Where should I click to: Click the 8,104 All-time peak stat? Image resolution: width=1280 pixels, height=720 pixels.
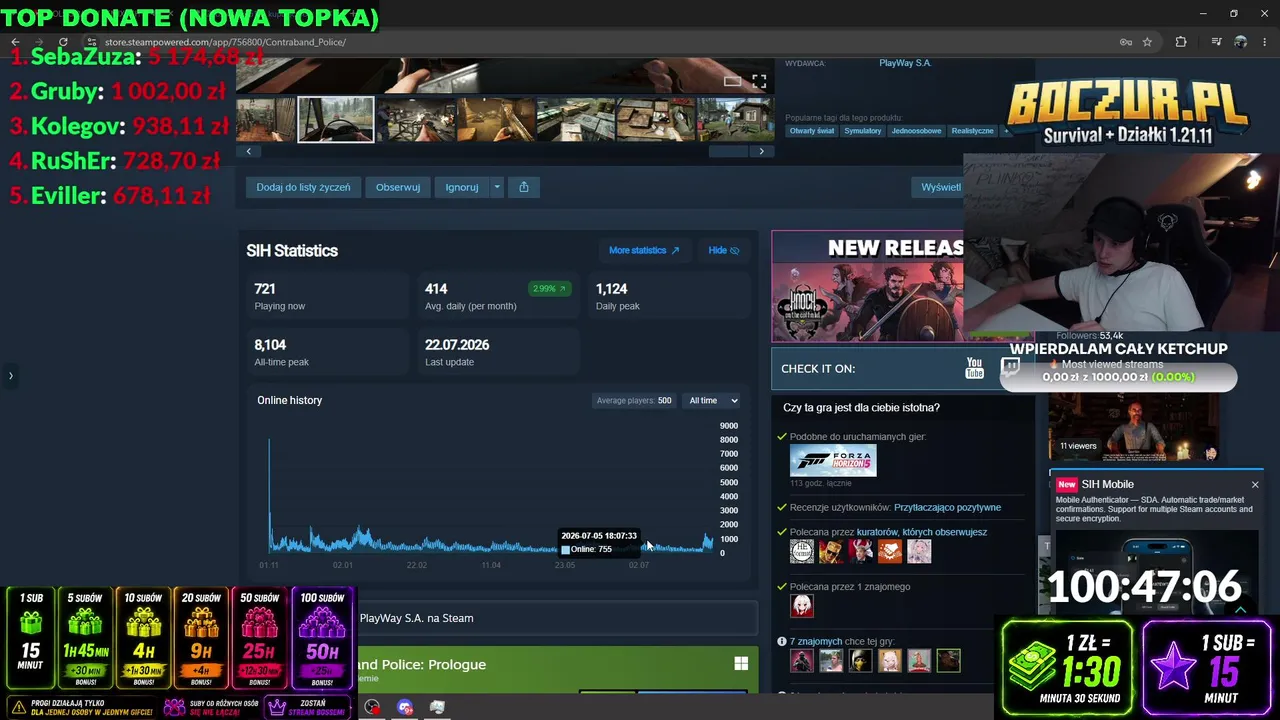(x=329, y=352)
